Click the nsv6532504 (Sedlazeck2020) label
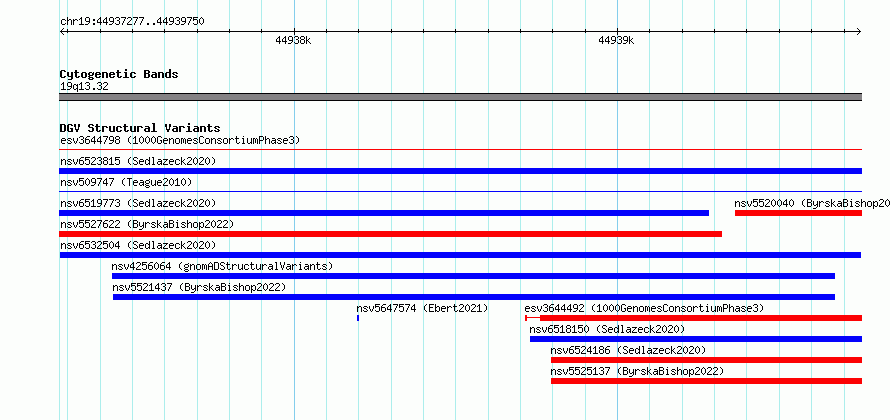This screenshot has height=420, width=890. coord(138,245)
